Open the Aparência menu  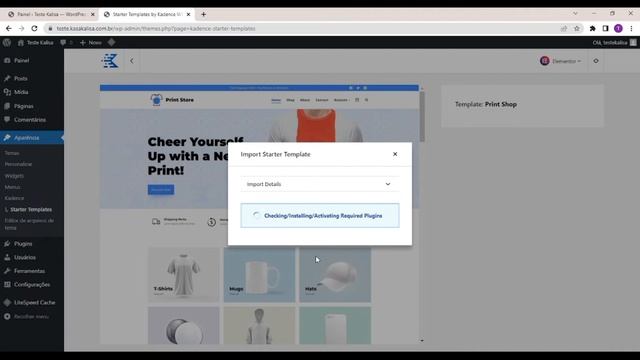point(32,138)
